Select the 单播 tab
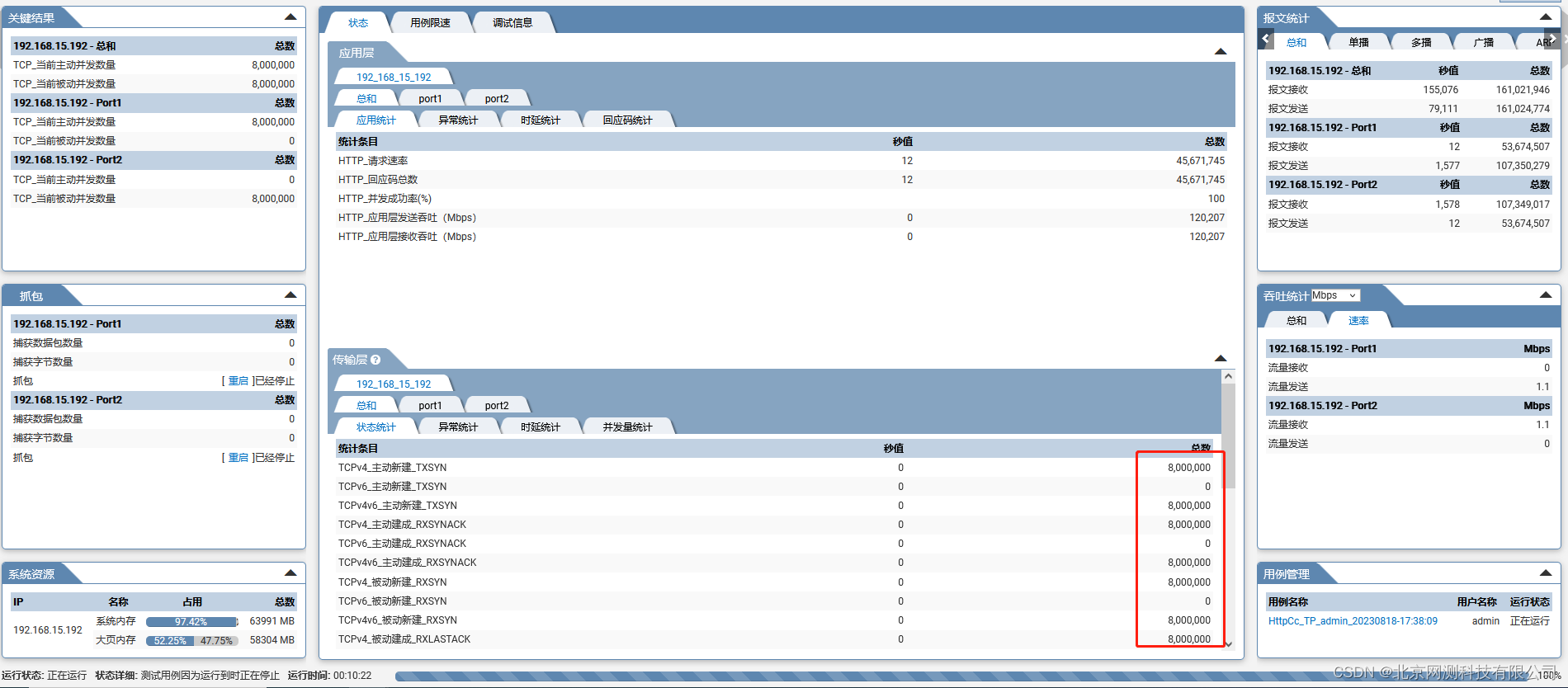The width and height of the screenshot is (1568, 688). (1359, 43)
